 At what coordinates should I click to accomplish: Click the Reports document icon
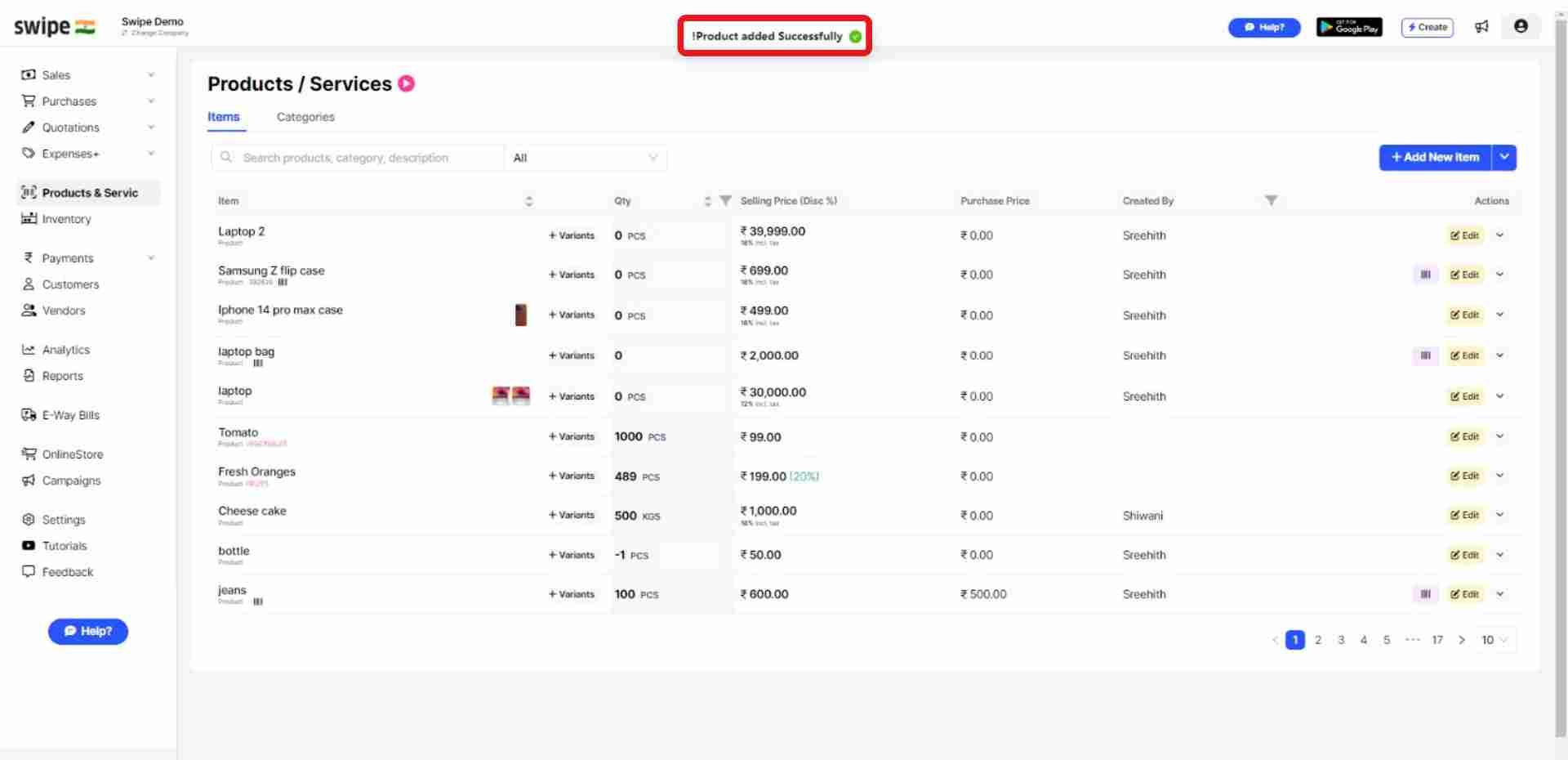(x=29, y=376)
